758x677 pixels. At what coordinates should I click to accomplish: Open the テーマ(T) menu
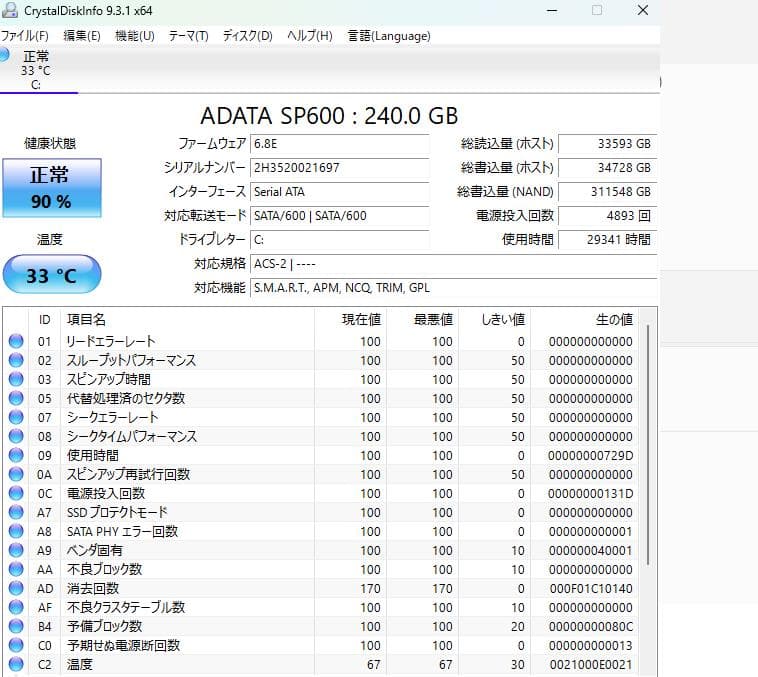[188, 36]
